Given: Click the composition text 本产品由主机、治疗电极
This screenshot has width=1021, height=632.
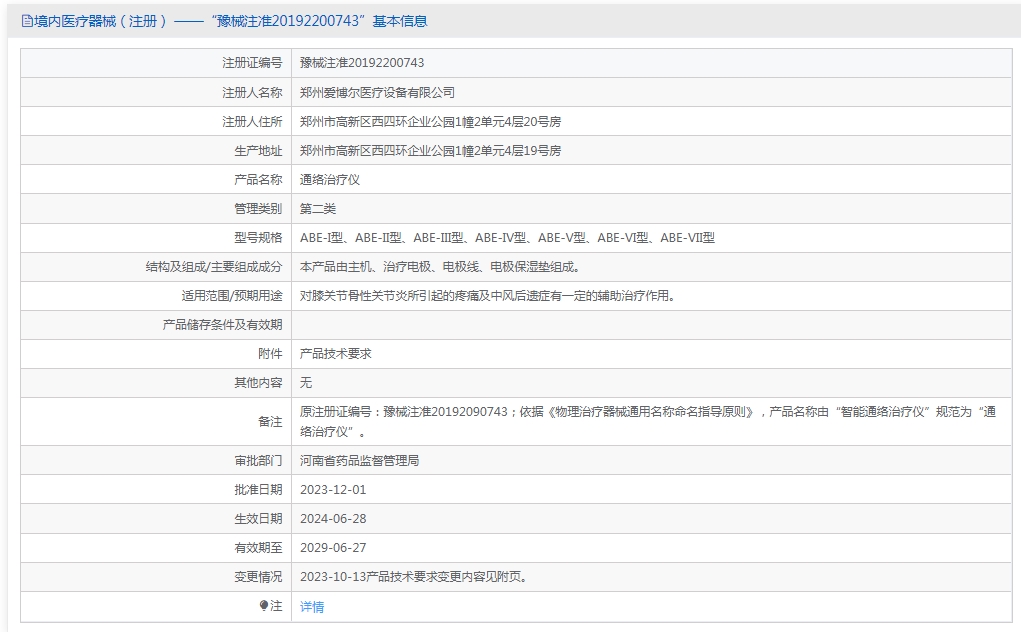Looking at the screenshot, I should (440, 267).
